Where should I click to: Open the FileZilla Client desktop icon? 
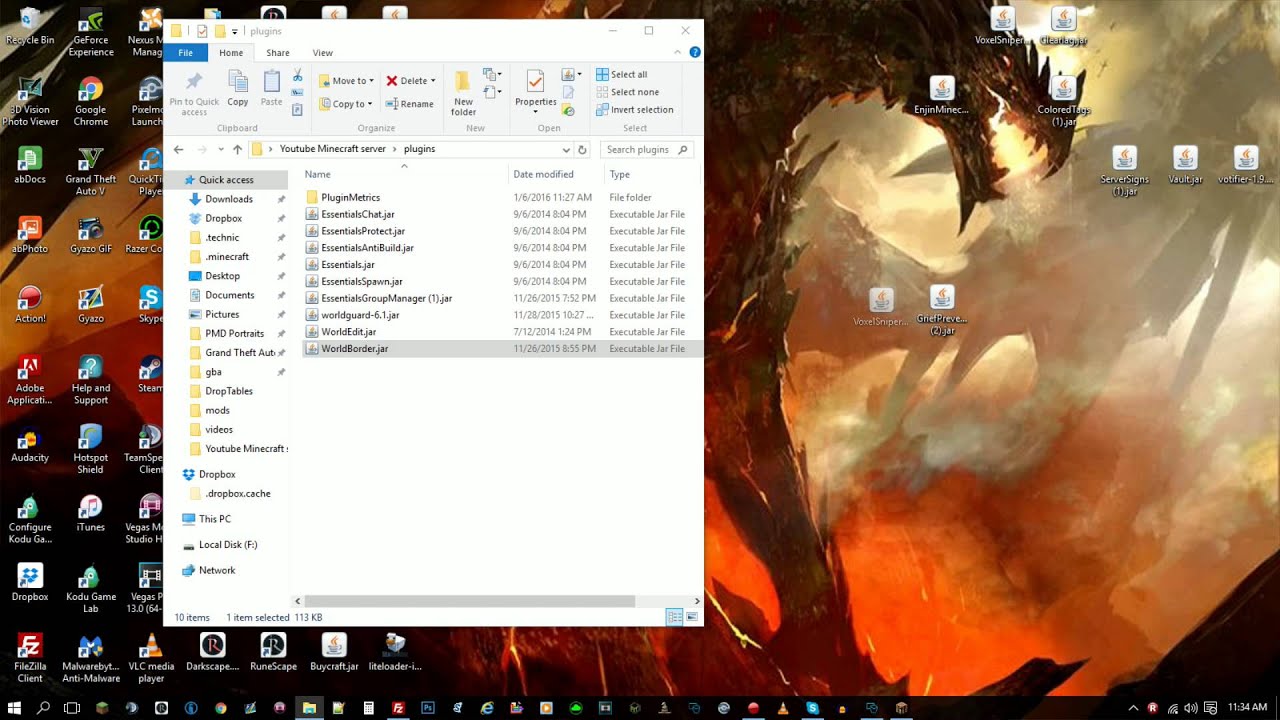coord(30,657)
